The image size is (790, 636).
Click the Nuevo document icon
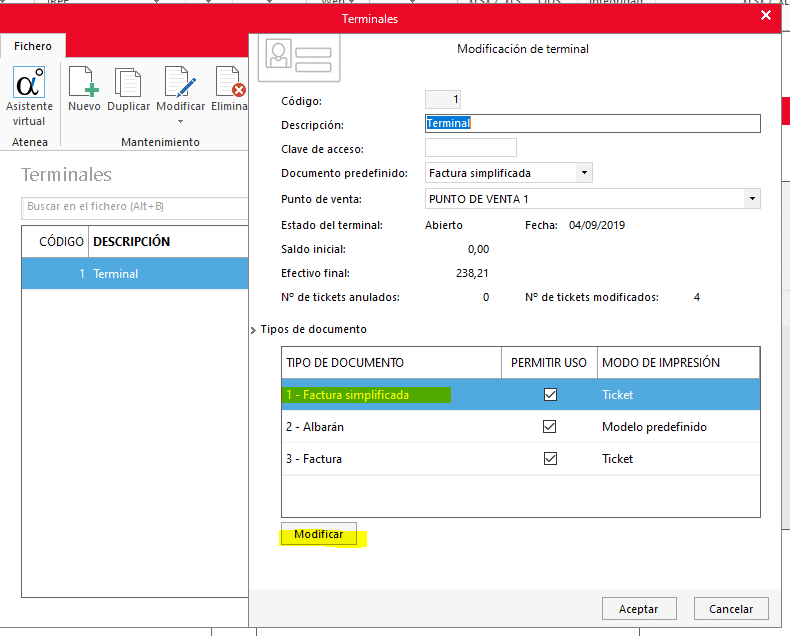pos(83,83)
